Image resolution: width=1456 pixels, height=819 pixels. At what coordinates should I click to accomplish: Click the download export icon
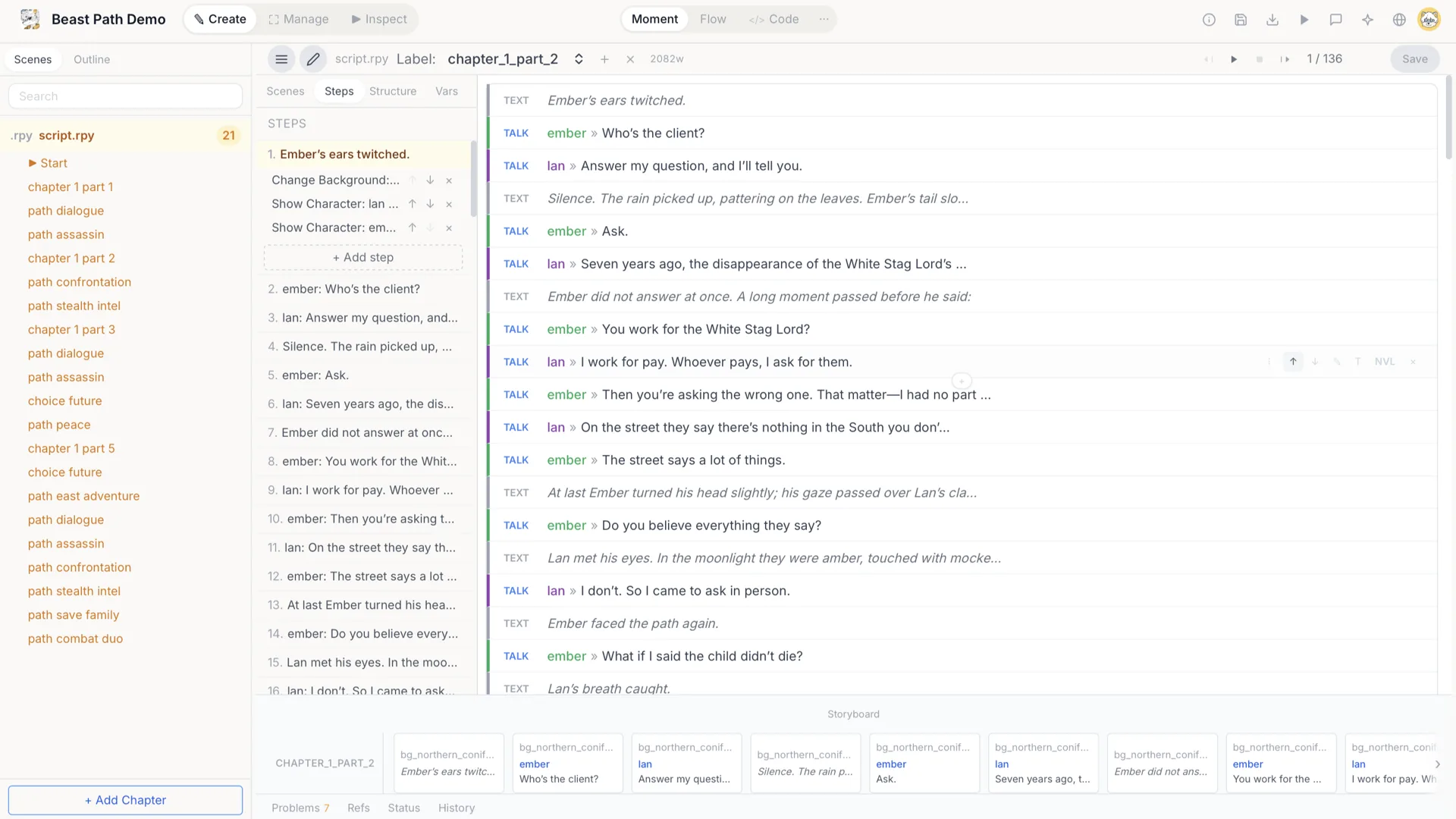[1272, 20]
